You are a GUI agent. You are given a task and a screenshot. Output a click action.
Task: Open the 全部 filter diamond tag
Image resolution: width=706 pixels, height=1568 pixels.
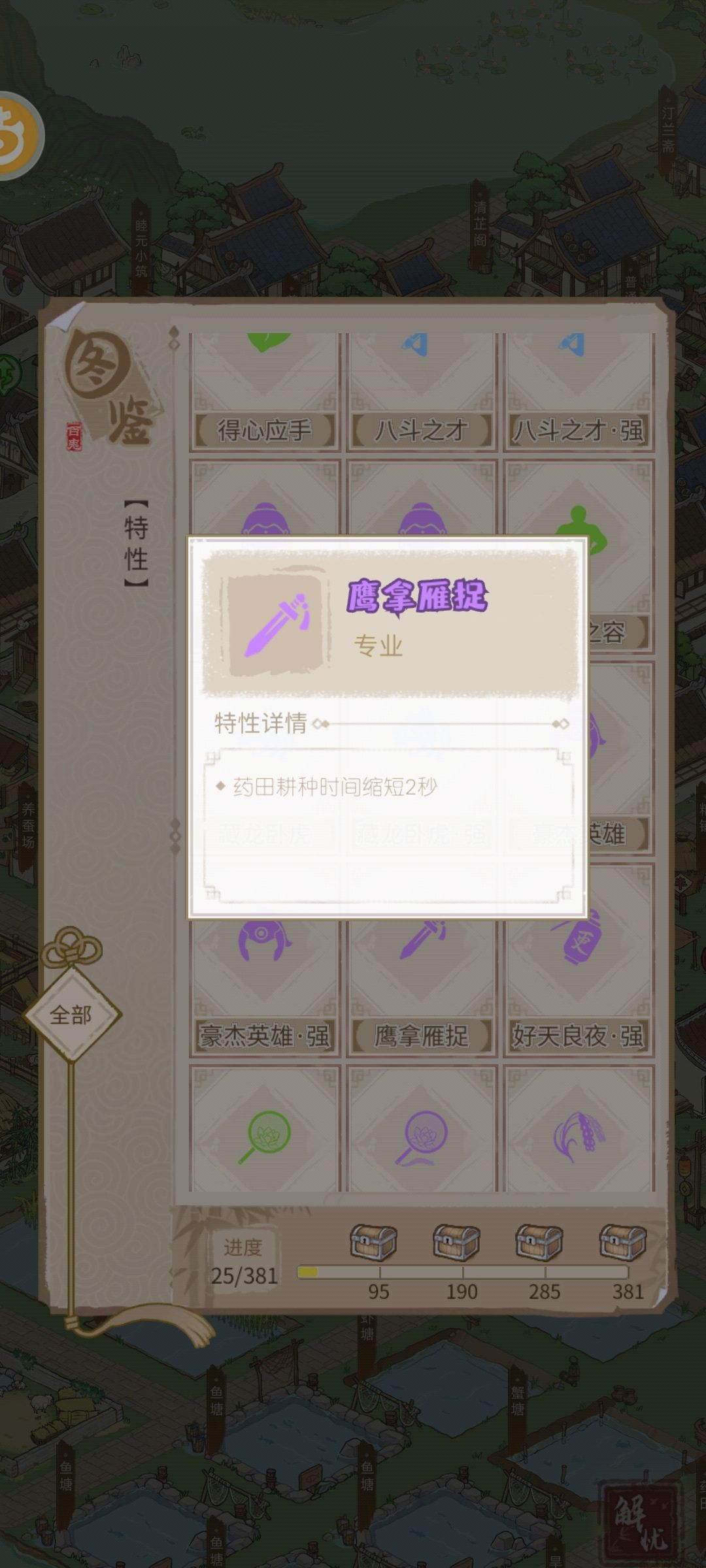point(72,1015)
